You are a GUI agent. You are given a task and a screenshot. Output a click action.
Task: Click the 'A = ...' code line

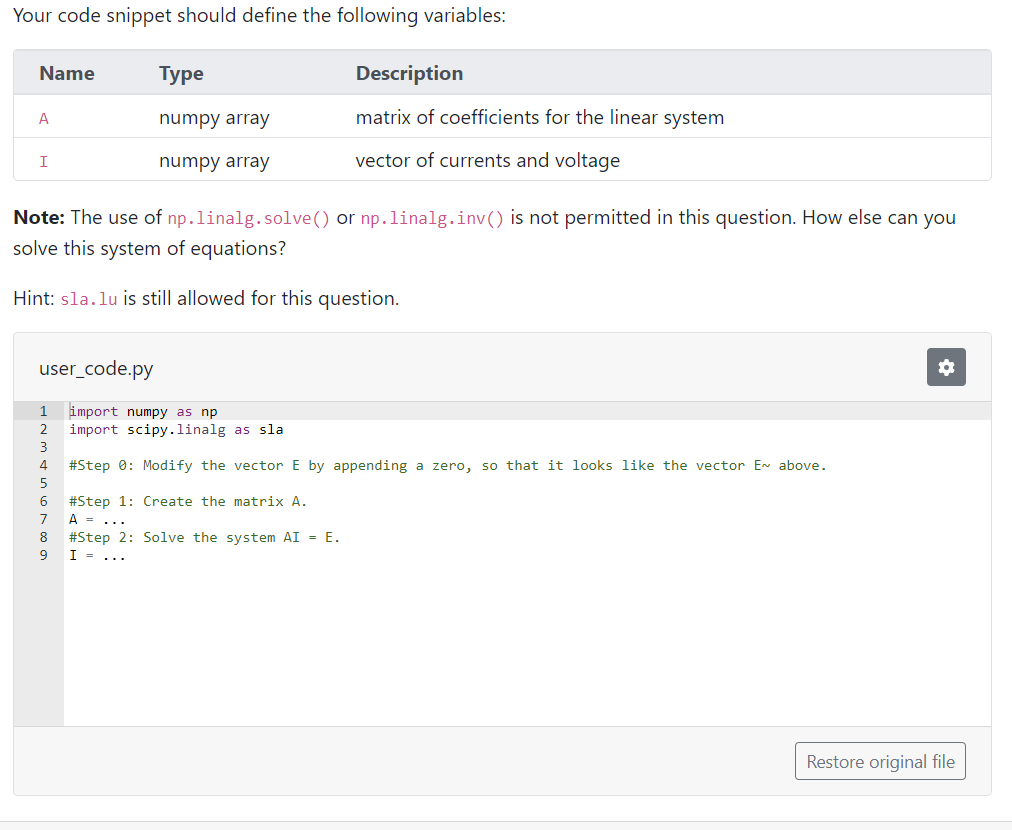97,520
